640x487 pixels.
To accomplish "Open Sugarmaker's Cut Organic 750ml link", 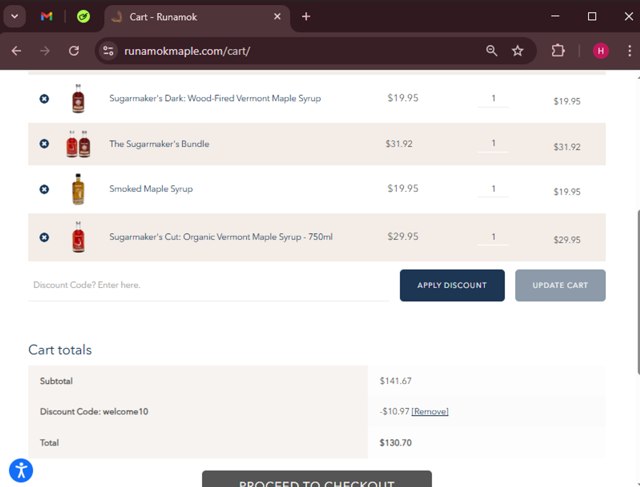I will [x=221, y=237].
